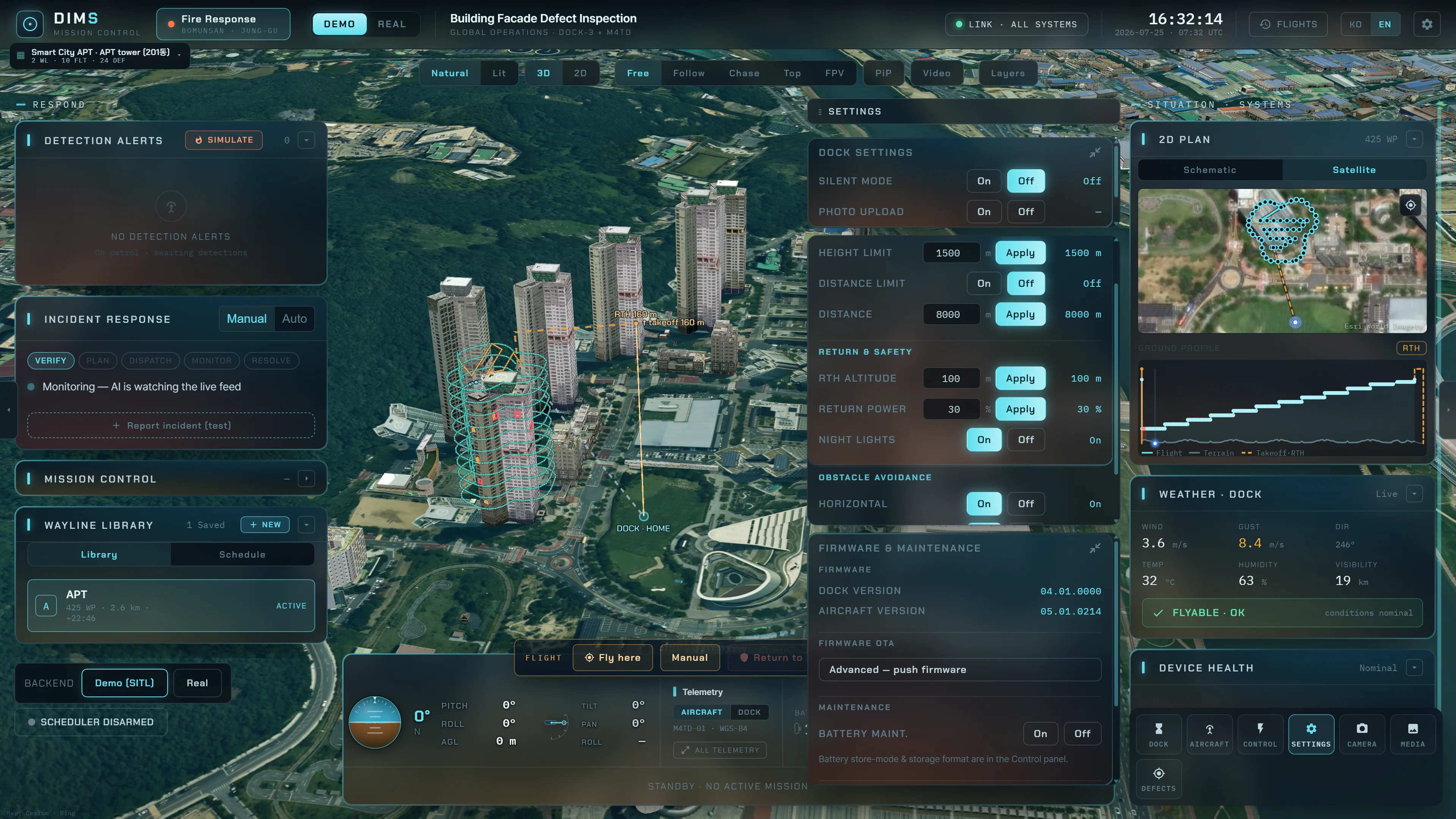Open ALL TELEMETRY view
The width and height of the screenshot is (1456, 819).
pyautogui.click(x=720, y=751)
